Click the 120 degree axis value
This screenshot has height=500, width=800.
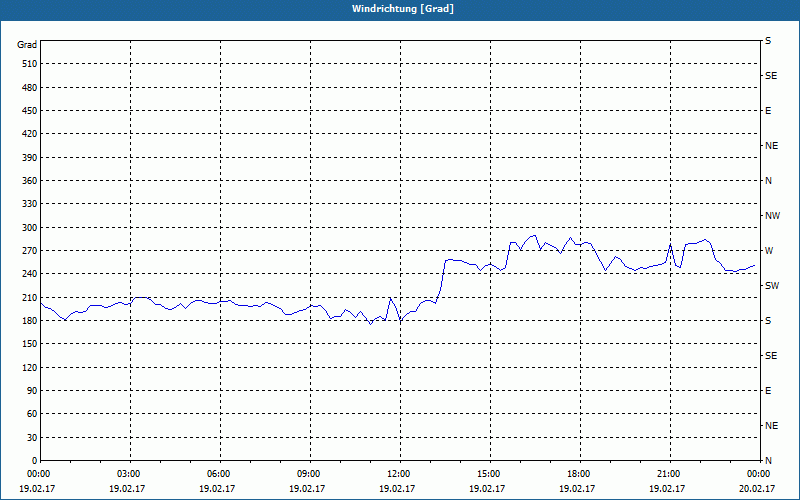click(x=30, y=367)
